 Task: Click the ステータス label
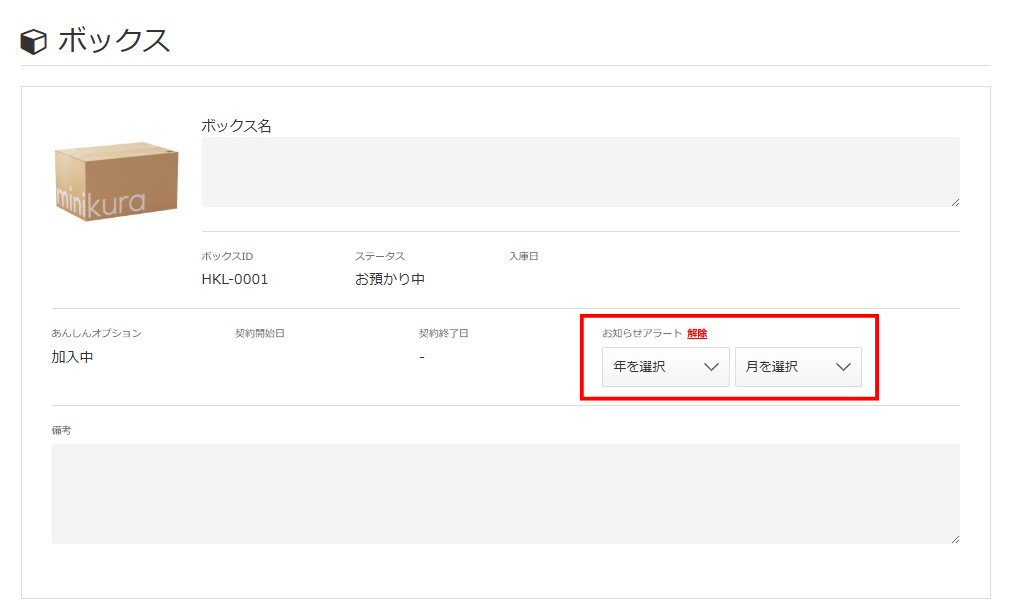(380, 256)
